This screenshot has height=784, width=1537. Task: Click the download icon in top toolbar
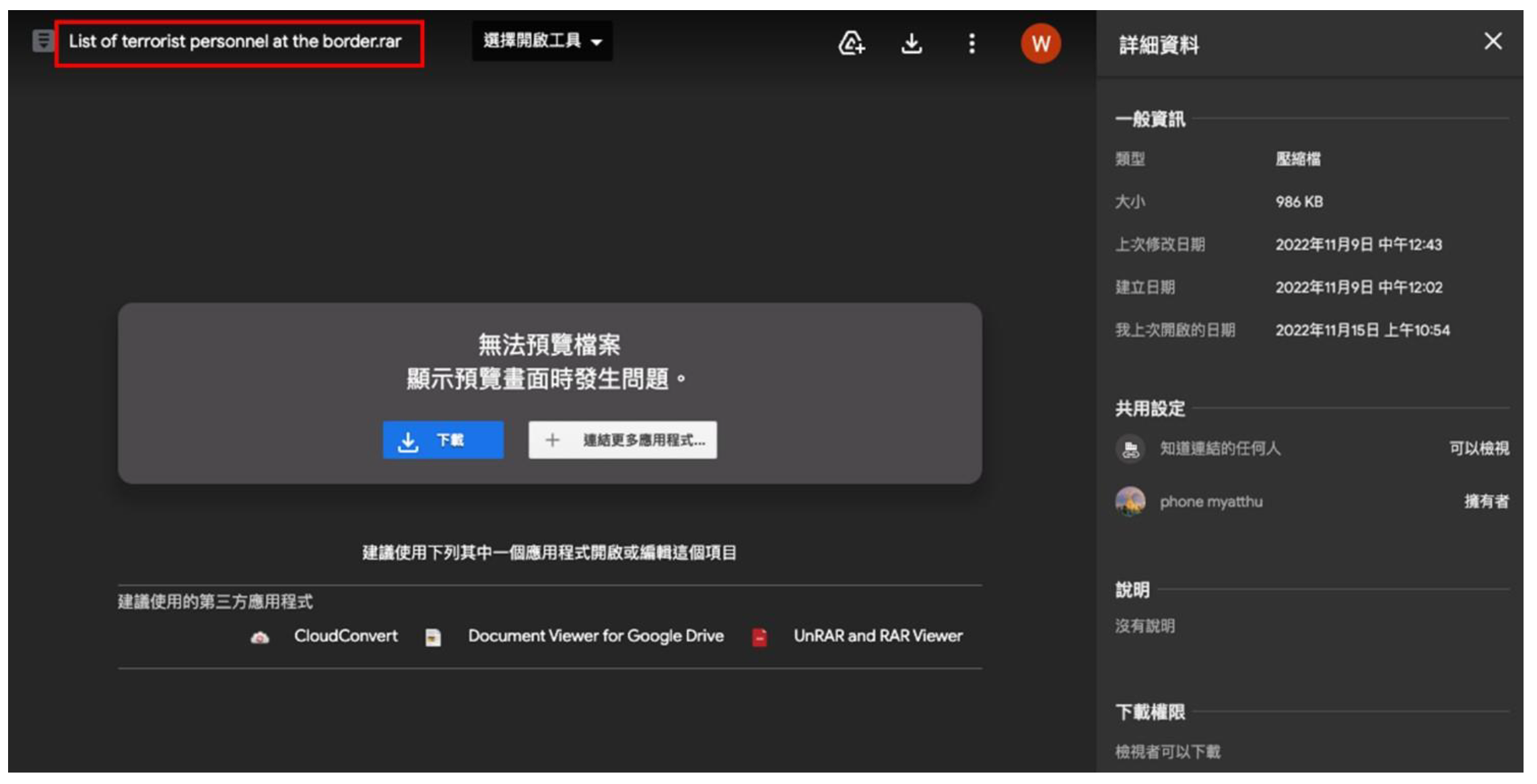click(x=912, y=44)
